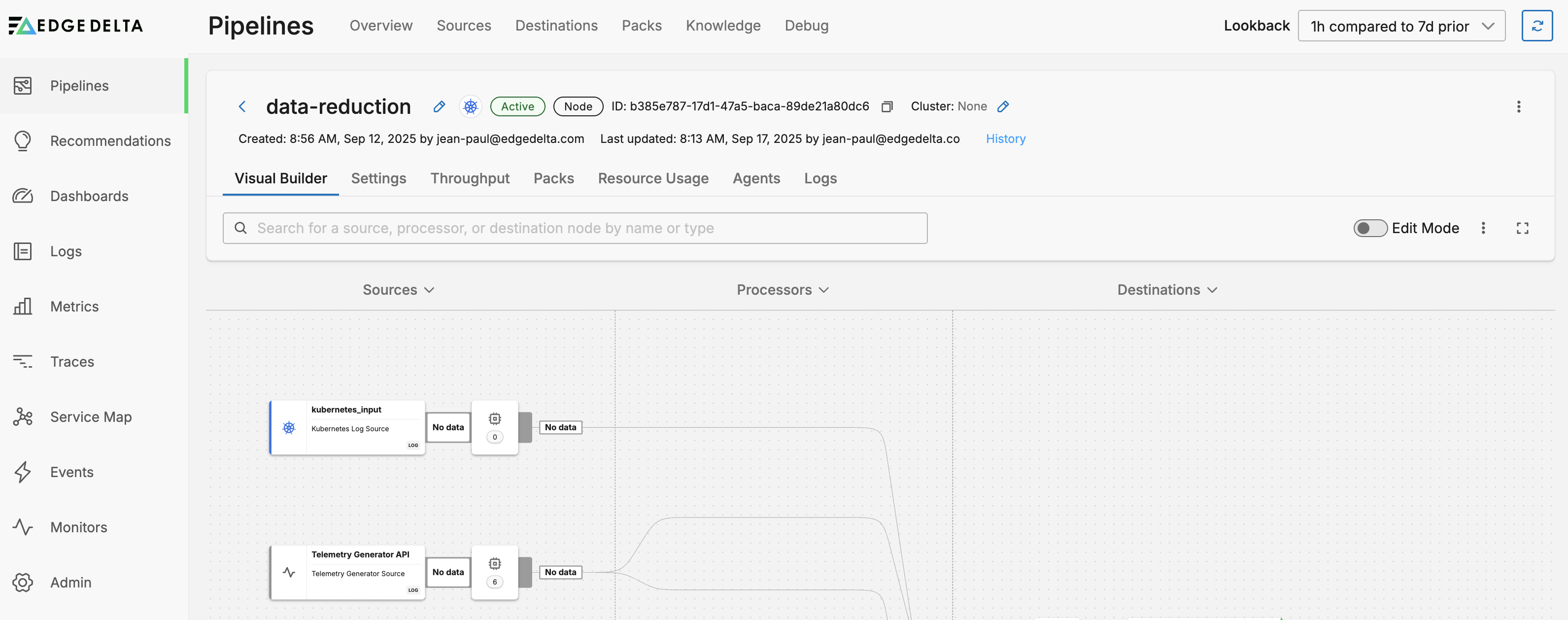Open Telemetry Generator processor chip with 6
1568x620 pixels.
click(x=495, y=573)
